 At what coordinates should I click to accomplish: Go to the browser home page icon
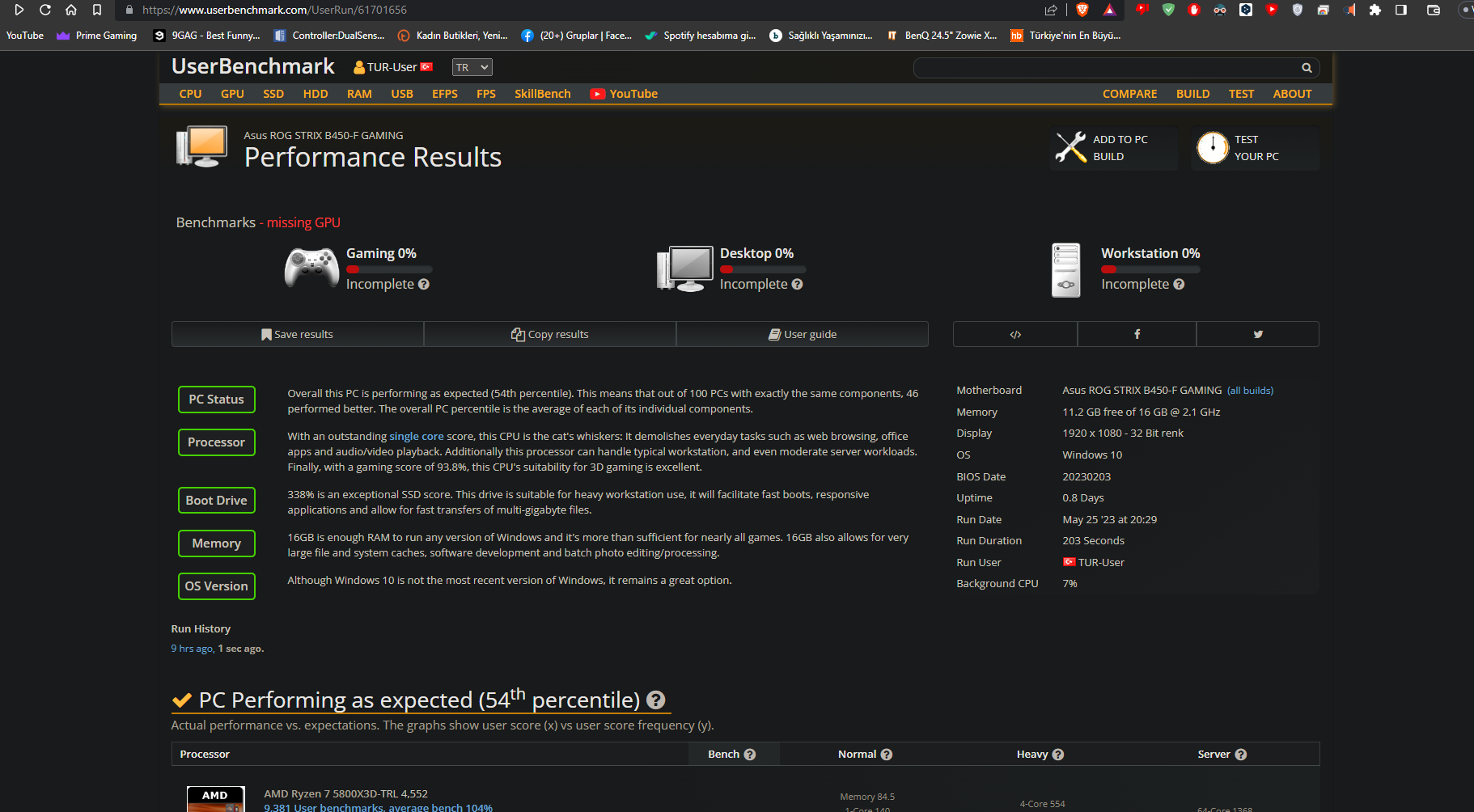71,10
